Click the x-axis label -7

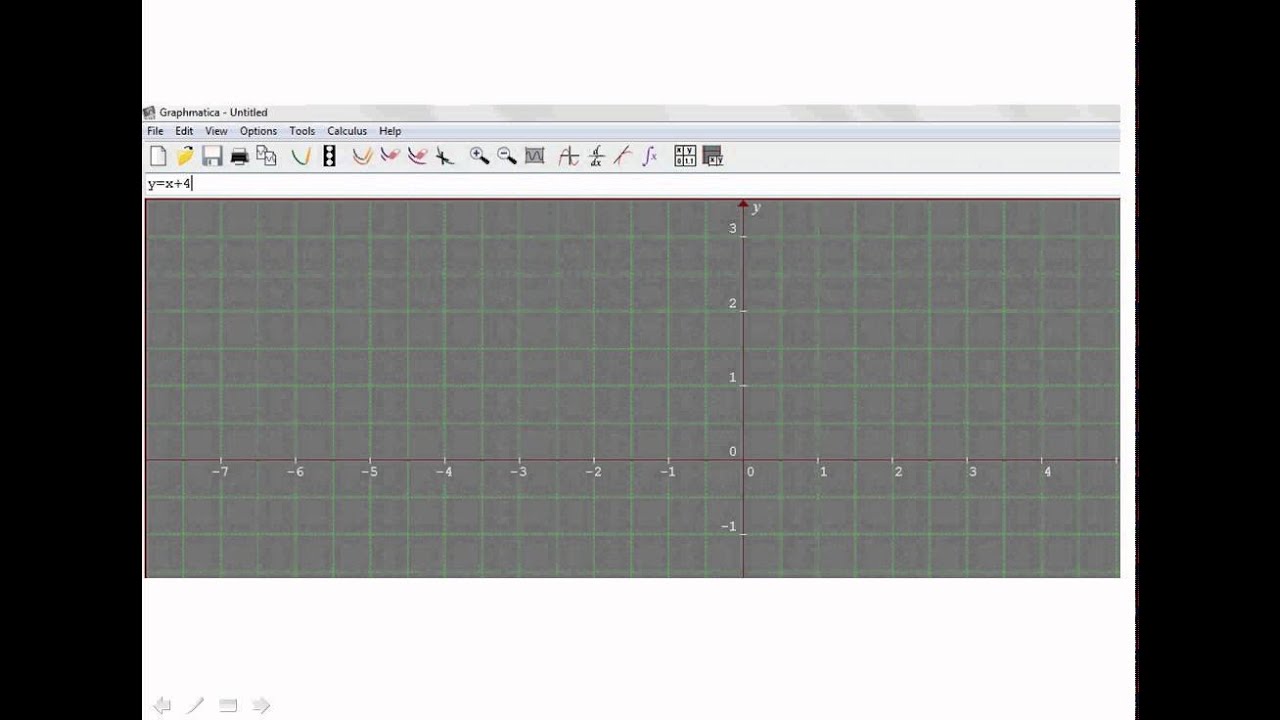(220, 472)
